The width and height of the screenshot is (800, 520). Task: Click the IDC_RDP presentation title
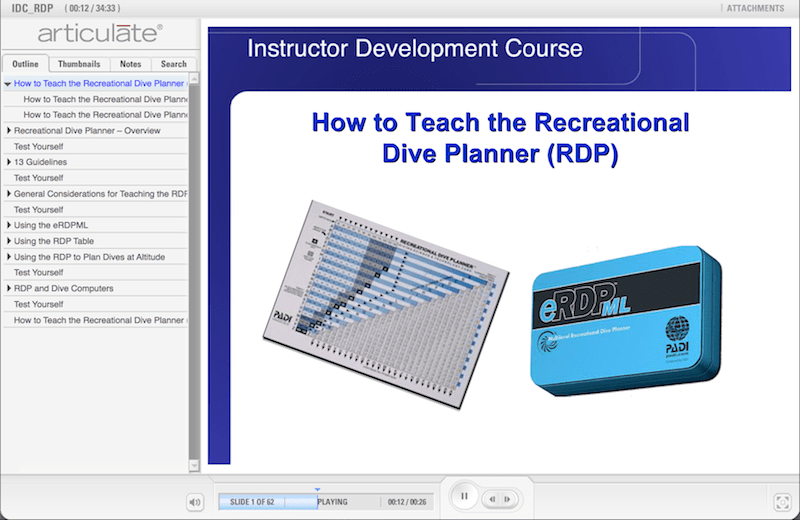click(32, 8)
